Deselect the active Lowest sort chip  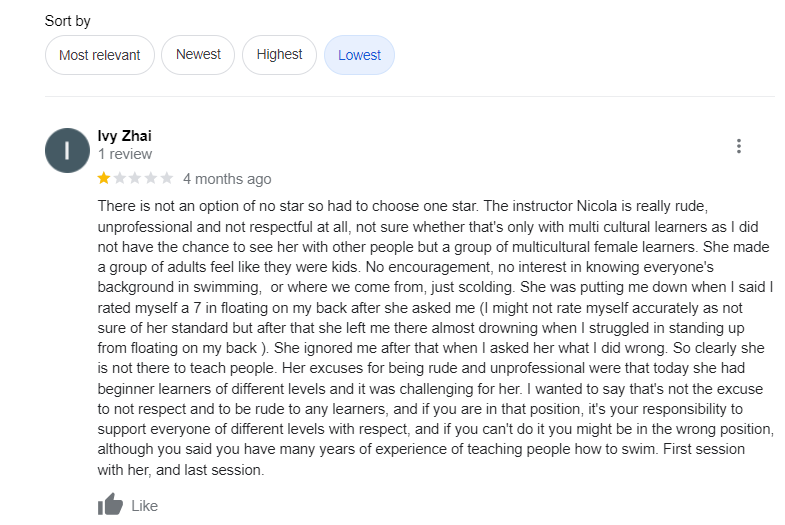pyautogui.click(x=359, y=55)
